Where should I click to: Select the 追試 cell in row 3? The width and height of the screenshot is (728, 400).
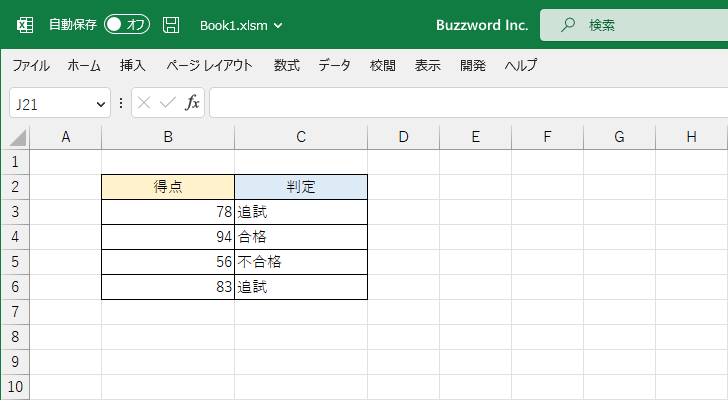click(301, 212)
